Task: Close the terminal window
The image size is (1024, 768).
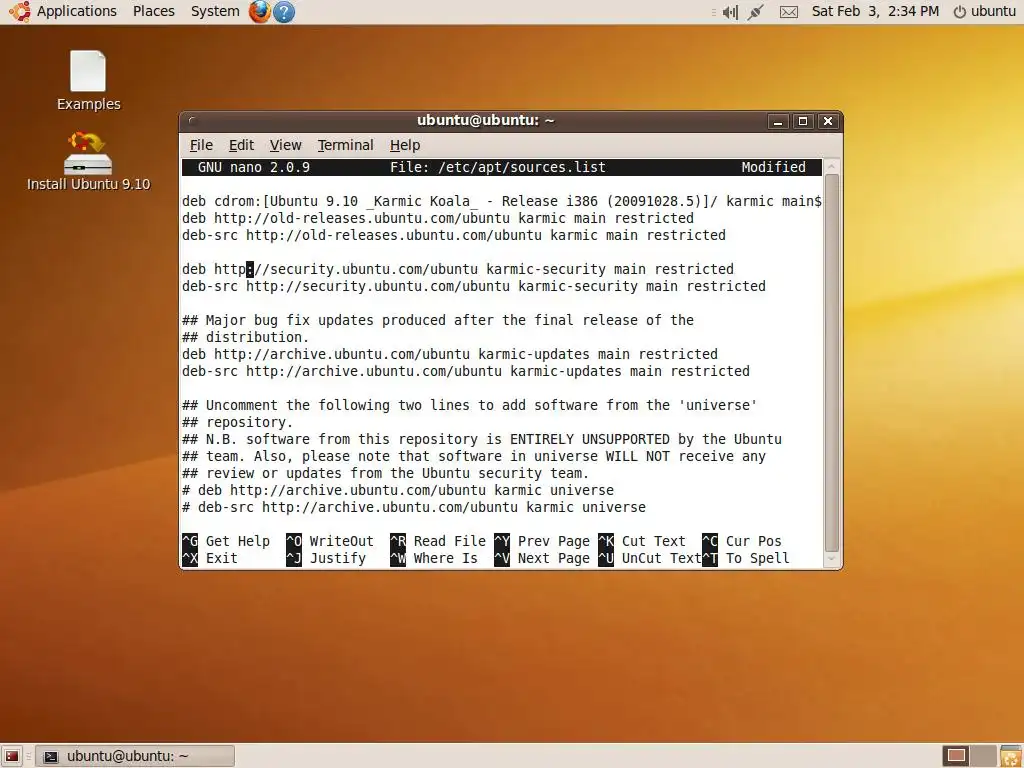Action: tap(828, 121)
